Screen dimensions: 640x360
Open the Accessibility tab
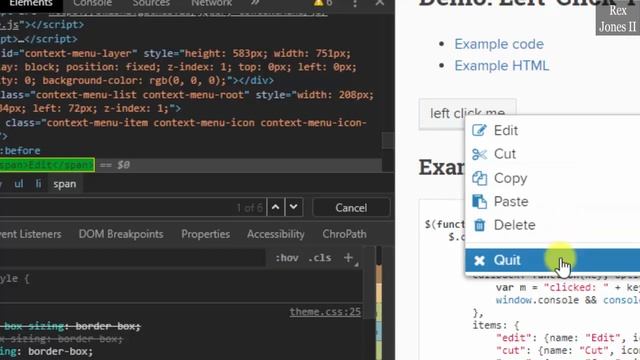tap(276, 234)
